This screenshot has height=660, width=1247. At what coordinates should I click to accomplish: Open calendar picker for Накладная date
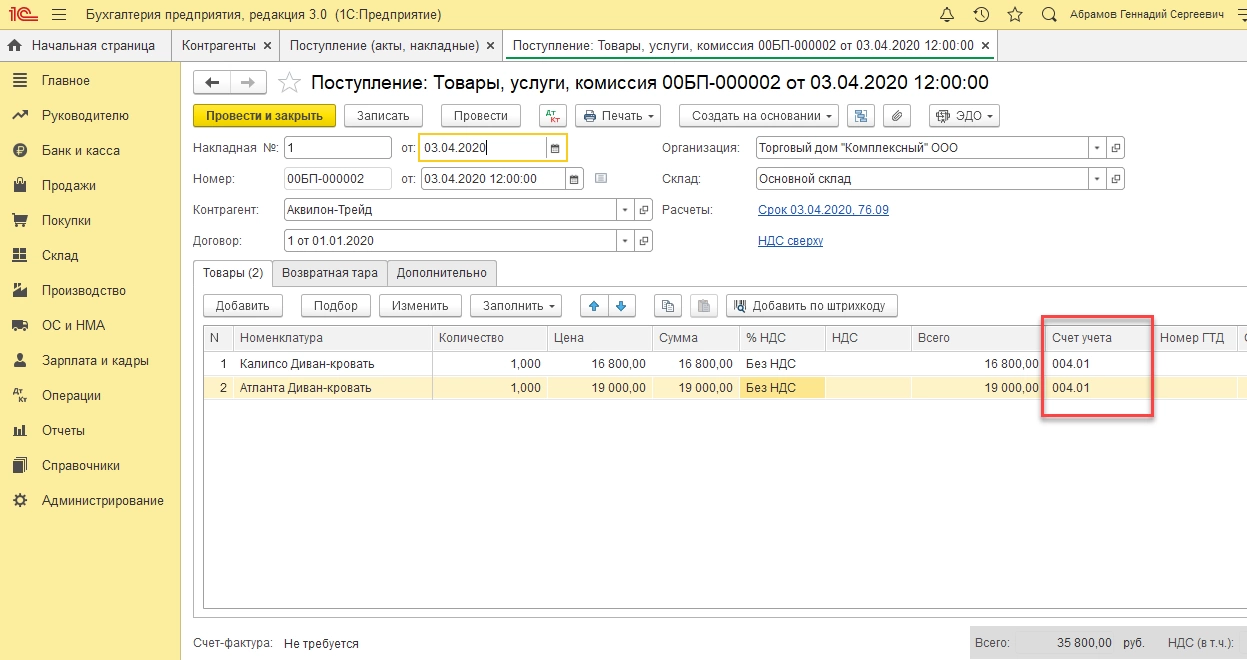554,148
